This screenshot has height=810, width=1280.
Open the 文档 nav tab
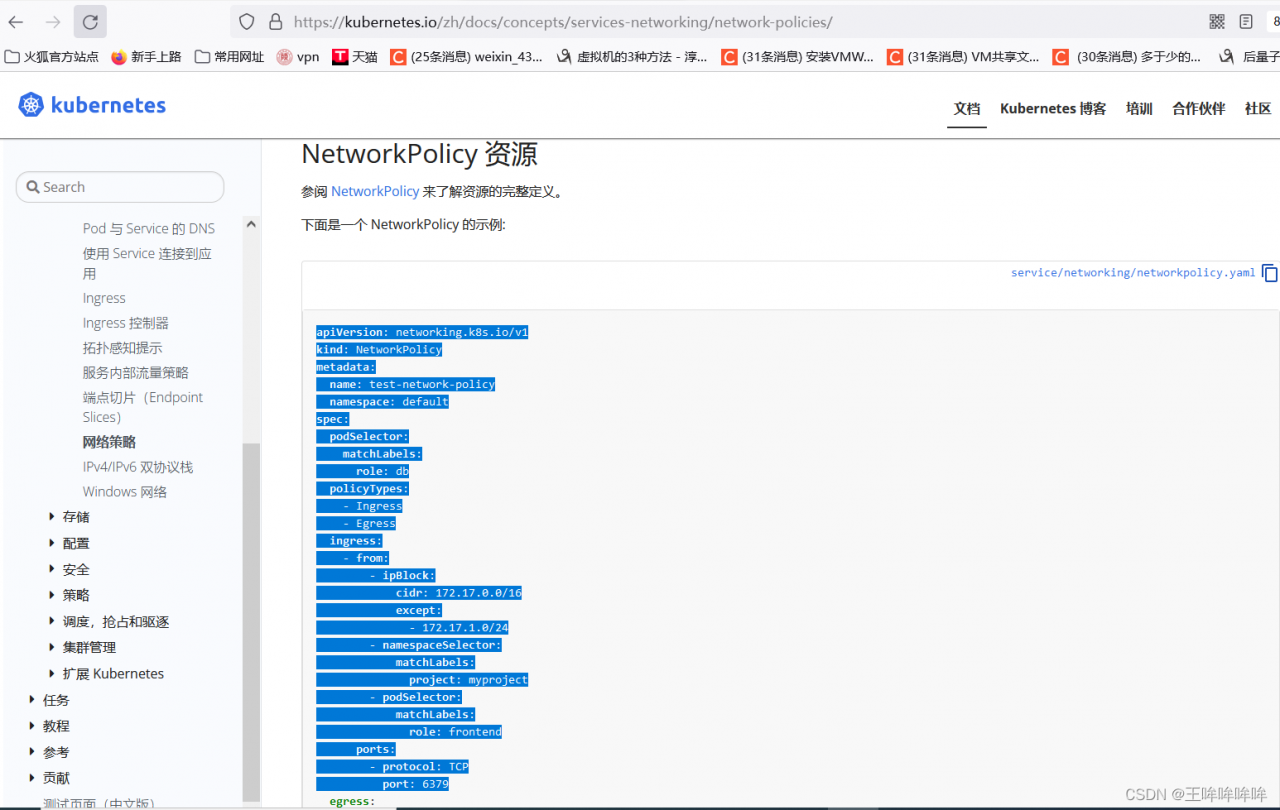point(967,109)
